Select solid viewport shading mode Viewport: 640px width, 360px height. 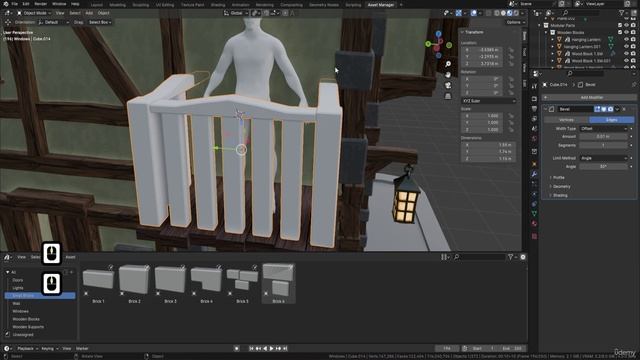click(503, 13)
